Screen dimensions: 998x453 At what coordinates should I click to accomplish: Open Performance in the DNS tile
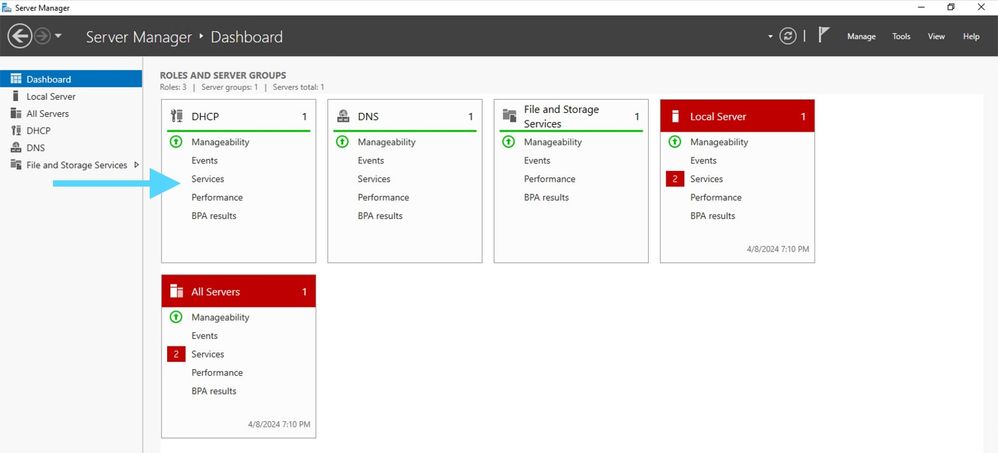click(x=383, y=197)
